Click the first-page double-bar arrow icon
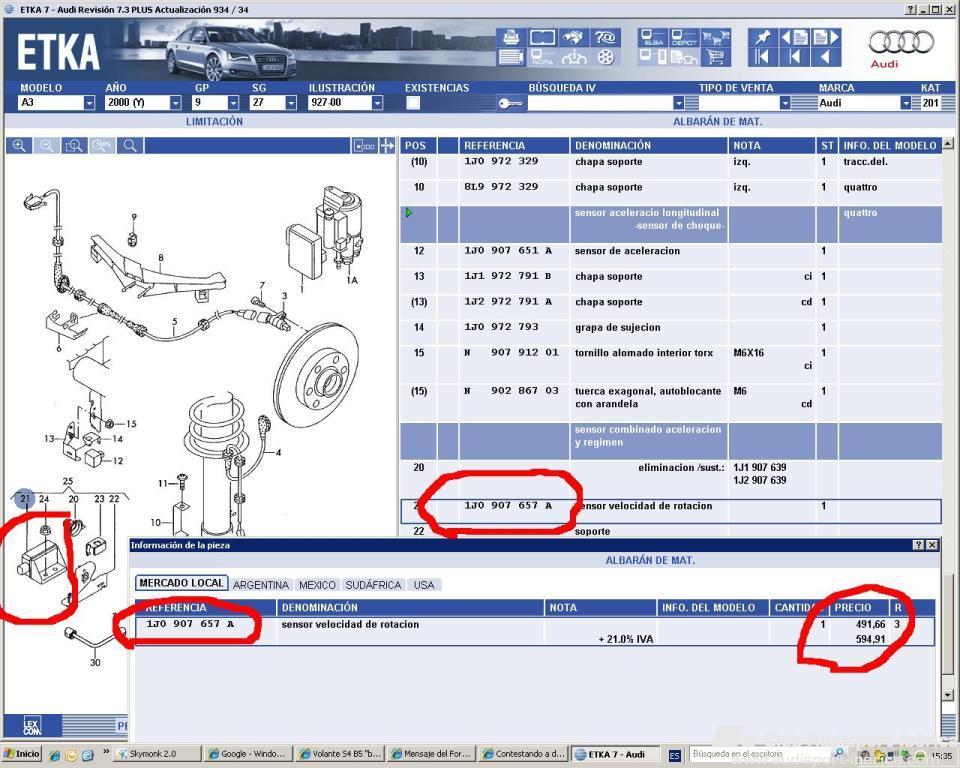Image resolution: width=960 pixels, height=768 pixels. [x=763, y=58]
